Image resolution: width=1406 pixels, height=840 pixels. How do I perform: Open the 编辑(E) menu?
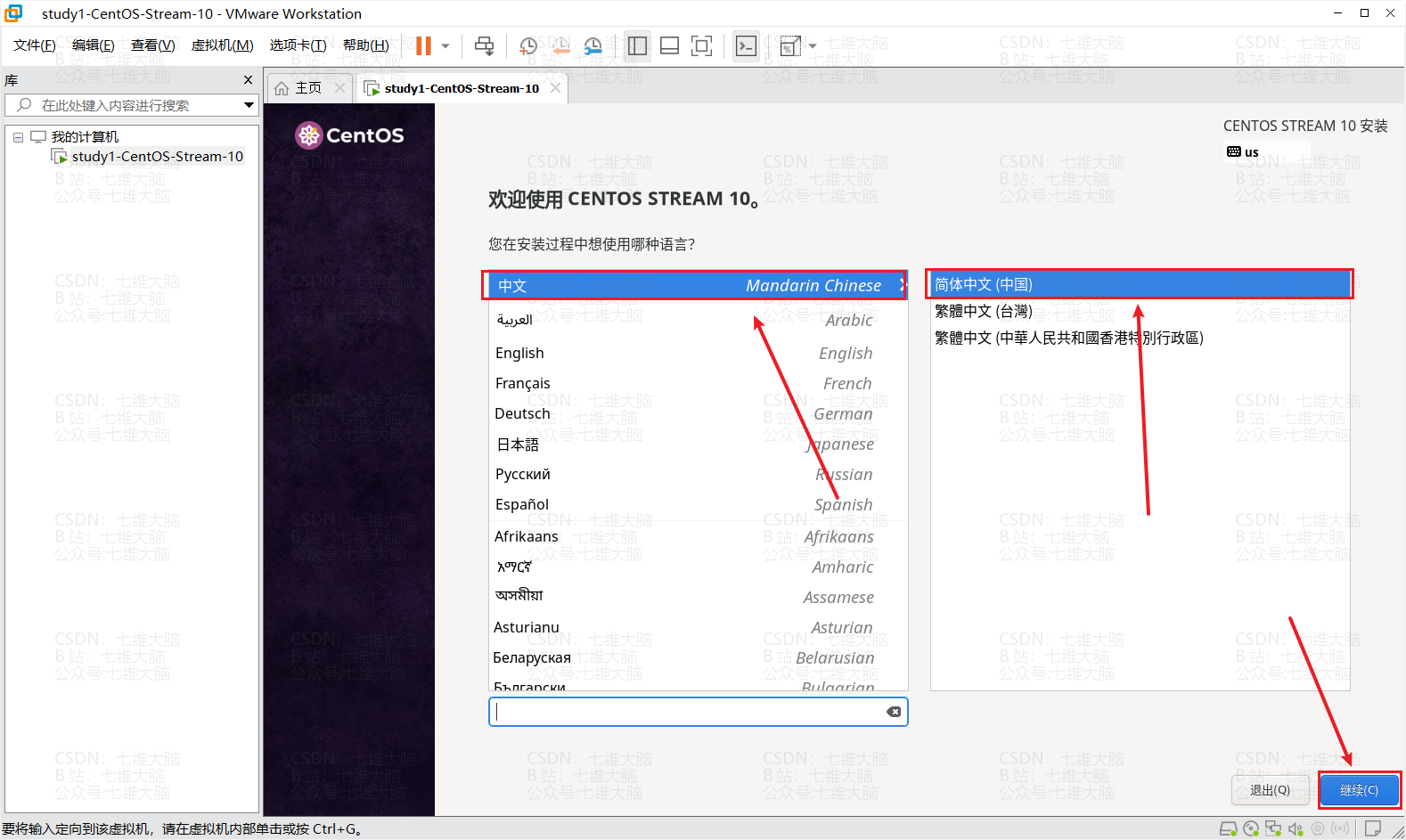point(93,45)
